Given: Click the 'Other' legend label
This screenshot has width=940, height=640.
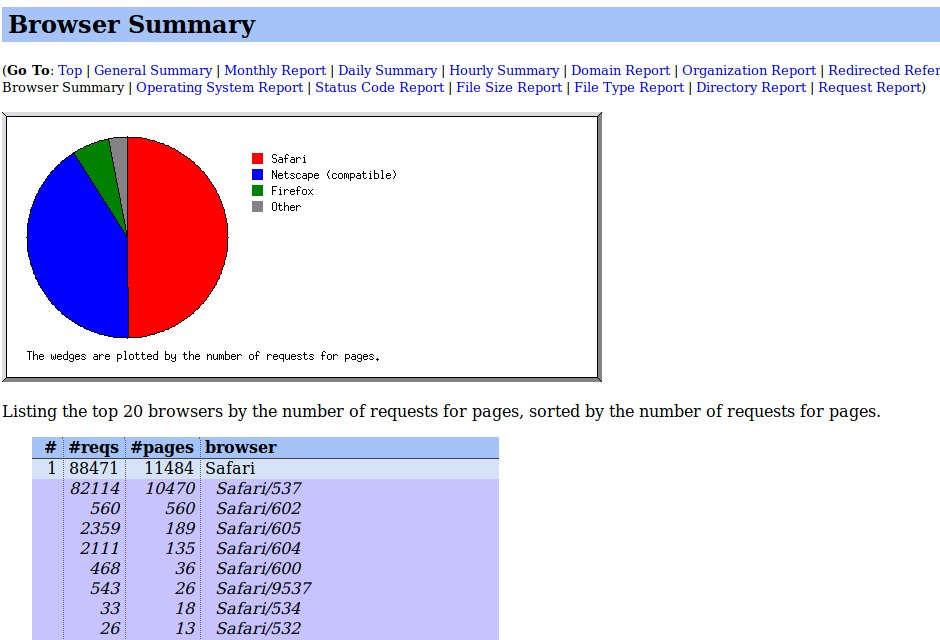Looking at the screenshot, I should (x=286, y=207).
